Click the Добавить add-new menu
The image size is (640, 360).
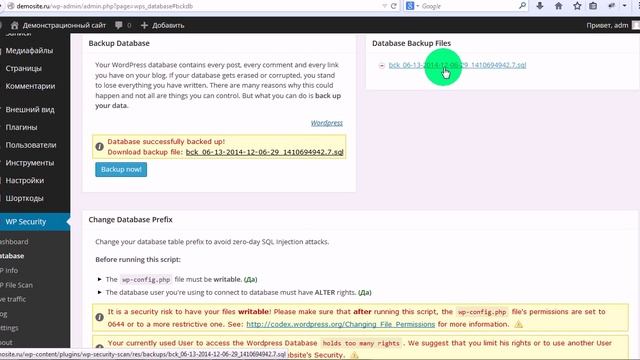[162, 25]
